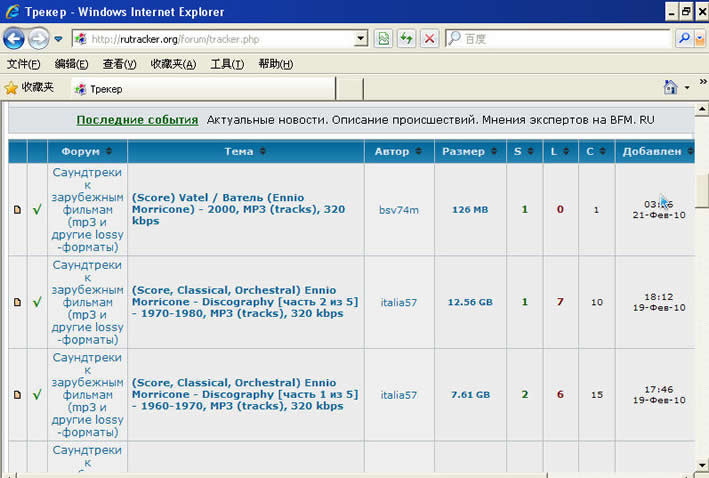709x478 pixels.
Task: Sort table by Автор column
Action: tap(399, 151)
